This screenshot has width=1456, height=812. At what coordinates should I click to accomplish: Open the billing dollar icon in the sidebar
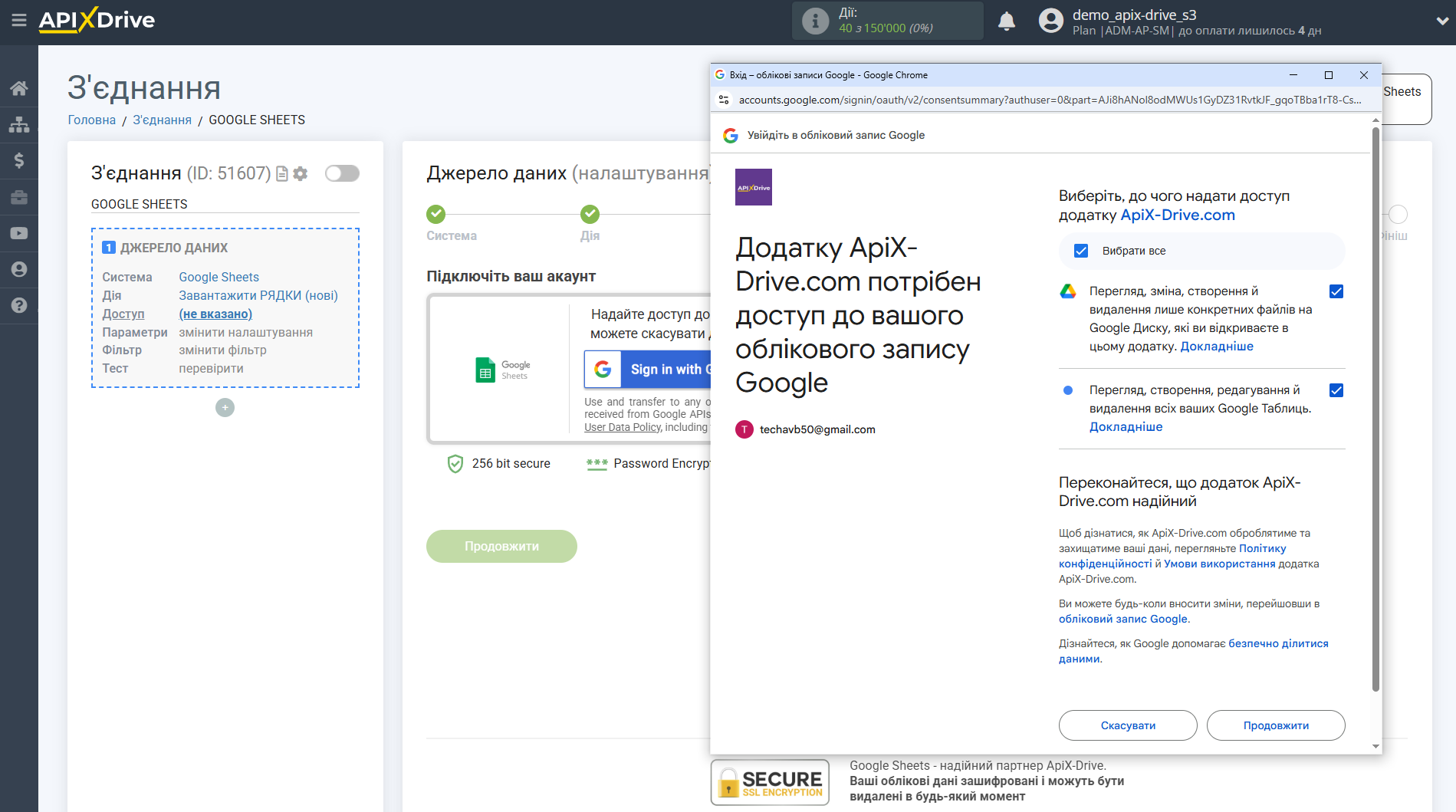19,160
